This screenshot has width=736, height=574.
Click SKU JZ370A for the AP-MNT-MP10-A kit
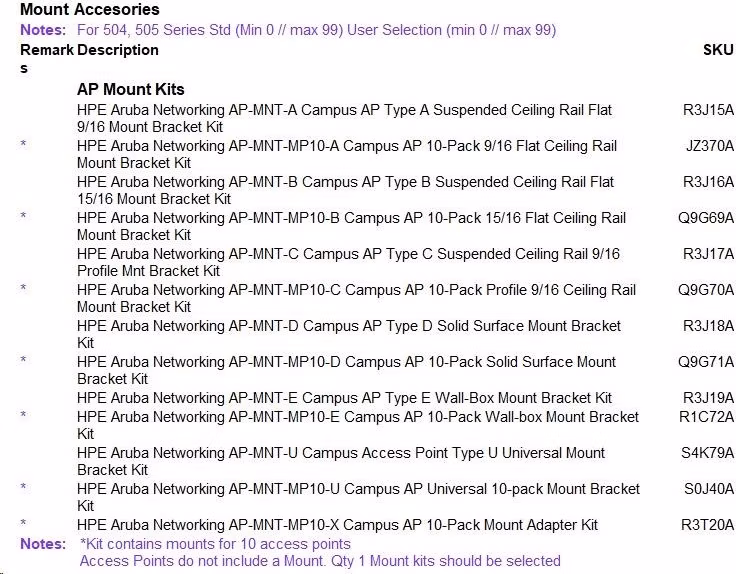click(709, 146)
